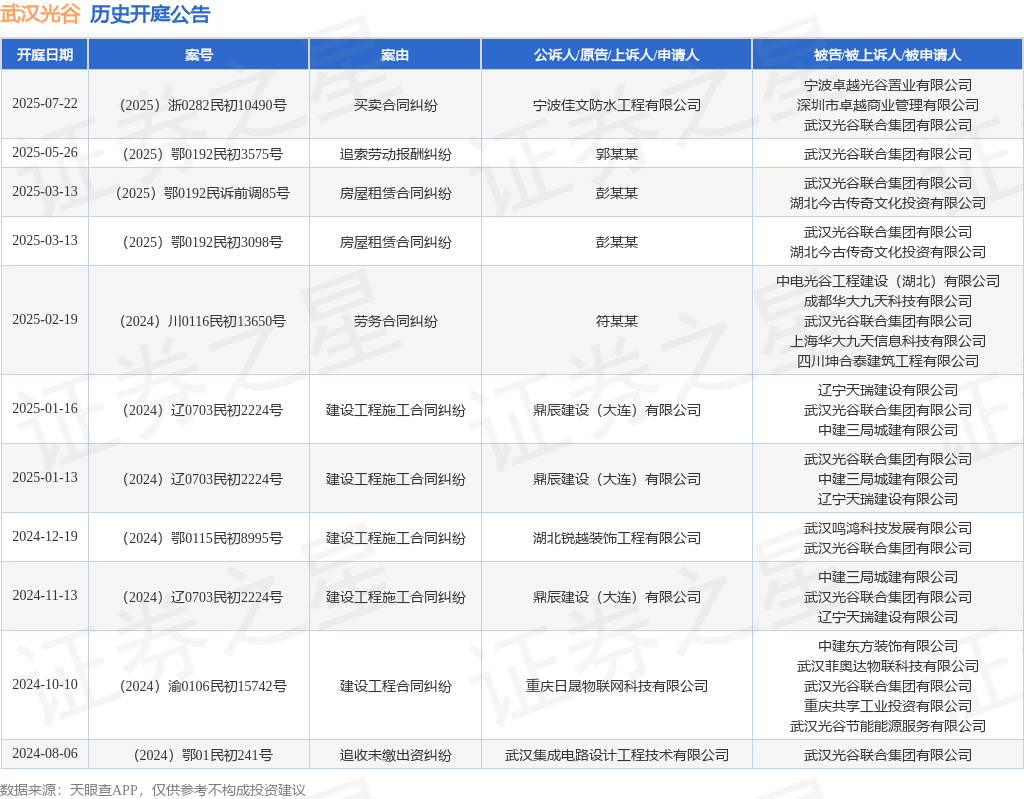Select the 案由 column header
Screen dimensions: 1024x799
(395, 55)
